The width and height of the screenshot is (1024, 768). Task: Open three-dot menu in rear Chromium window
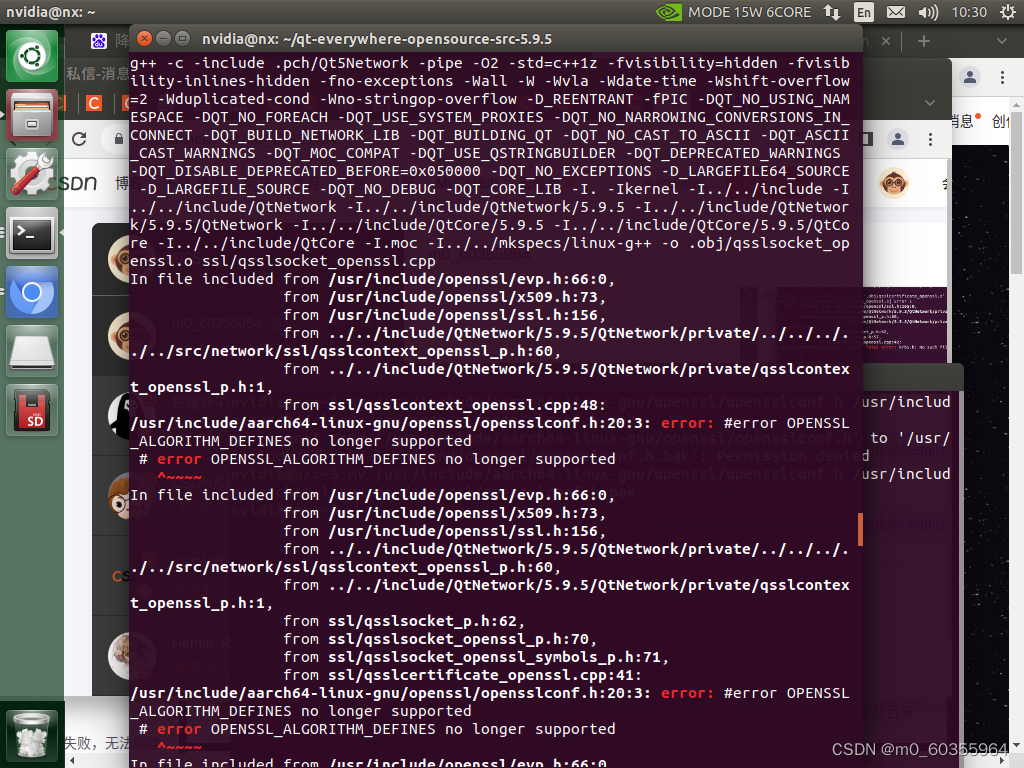(x=1002, y=78)
